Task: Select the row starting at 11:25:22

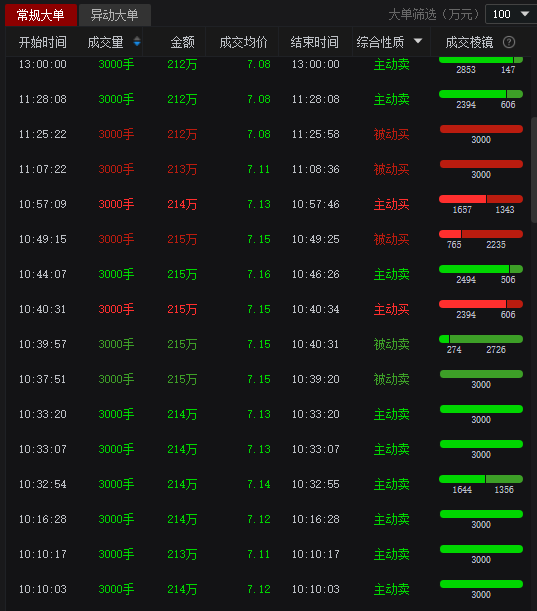Action: (268, 134)
